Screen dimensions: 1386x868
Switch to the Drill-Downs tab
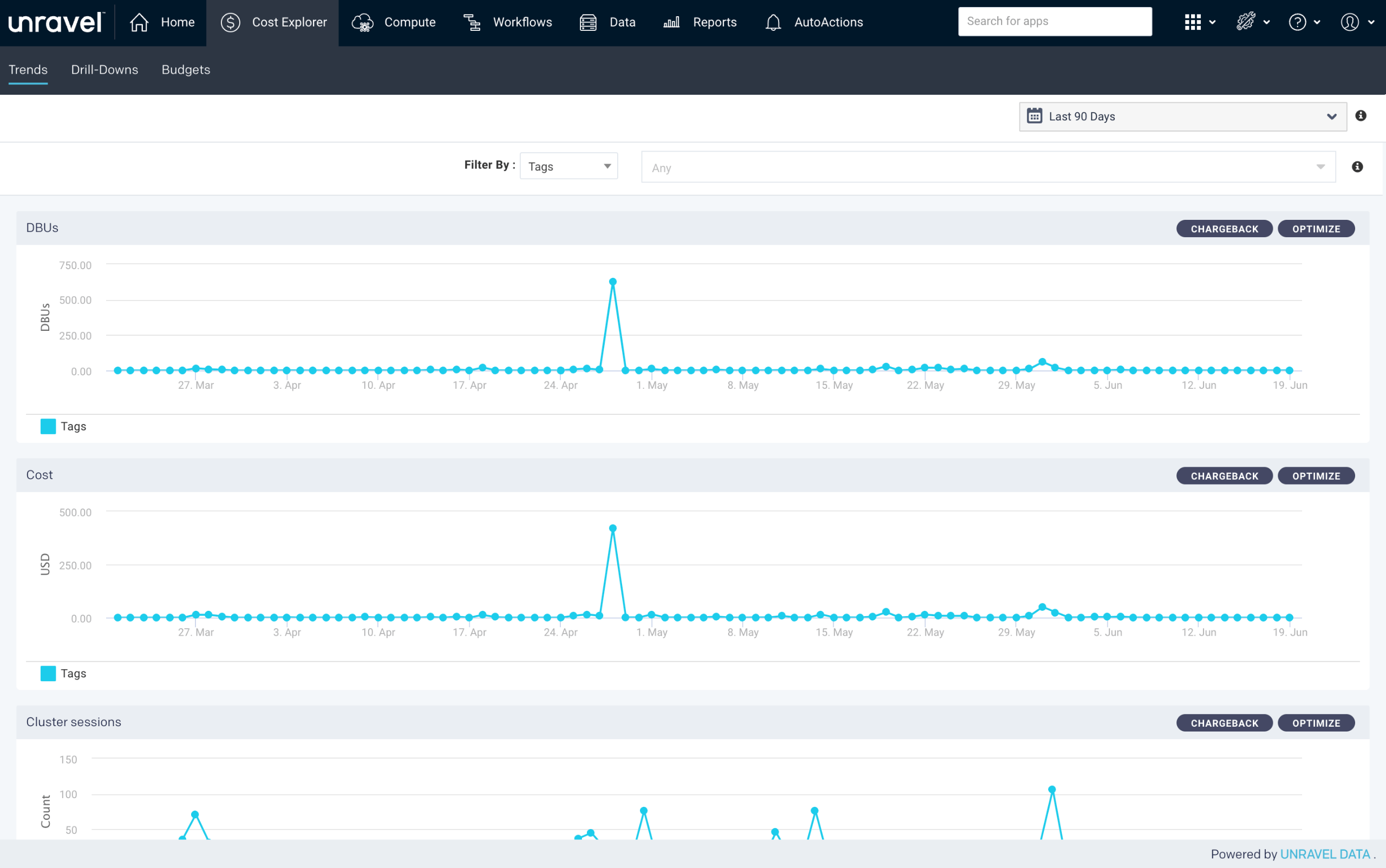tap(104, 69)
